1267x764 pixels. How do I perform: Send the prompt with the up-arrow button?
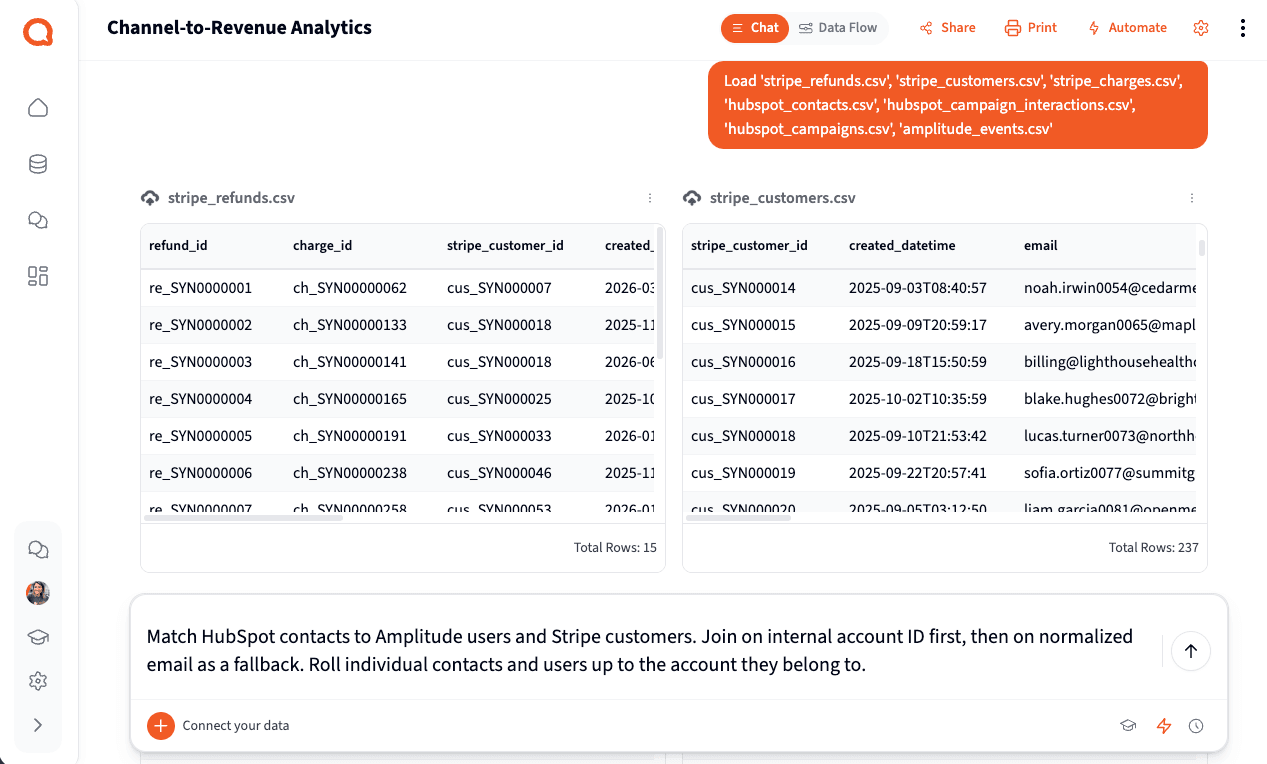tap(1190, 651)
